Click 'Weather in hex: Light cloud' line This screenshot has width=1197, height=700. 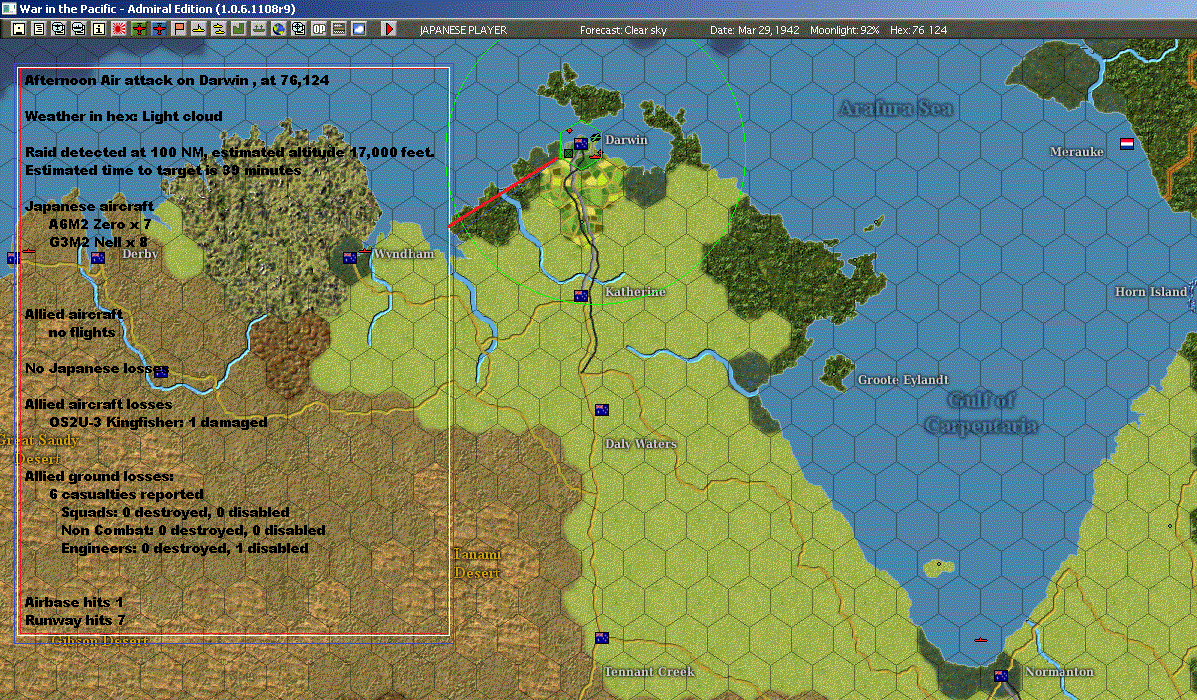[x=124, y=116]
